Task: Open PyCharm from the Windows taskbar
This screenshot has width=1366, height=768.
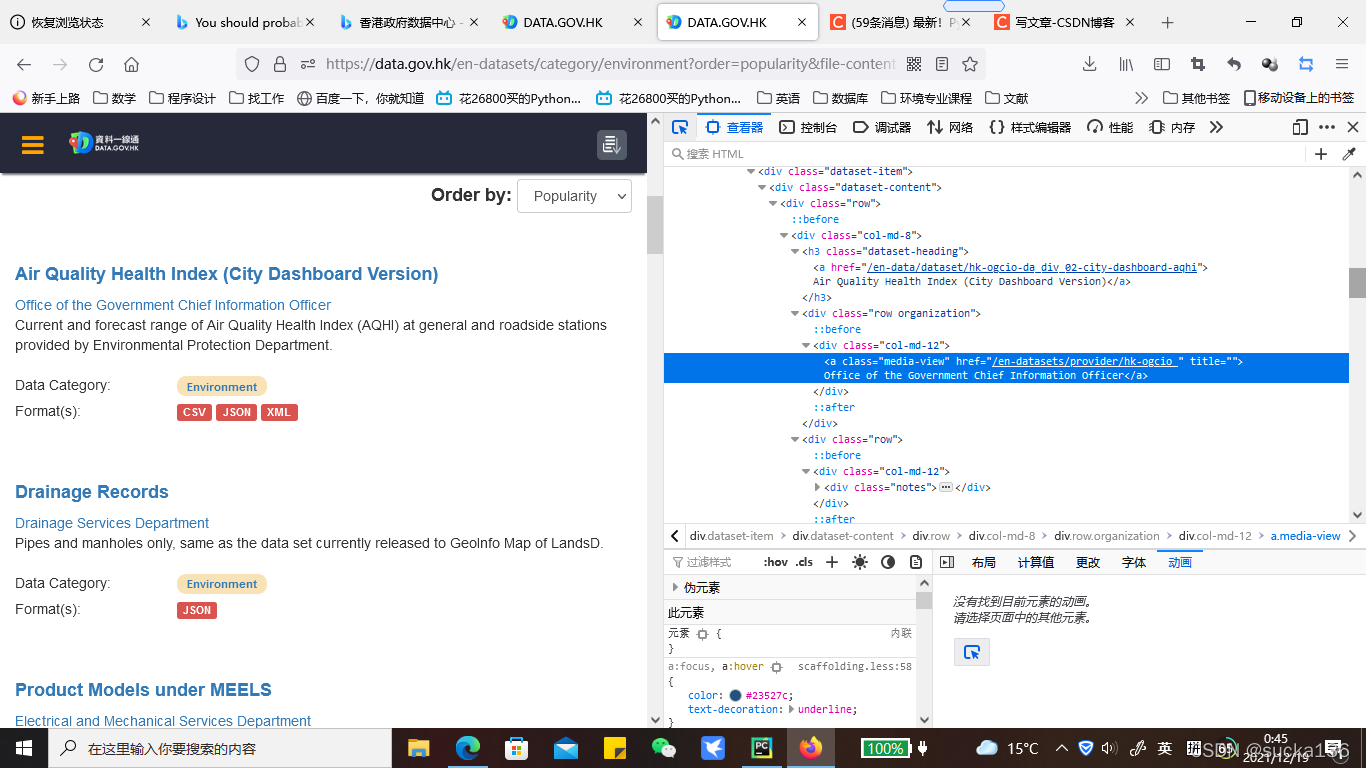Action: point(762,748)
